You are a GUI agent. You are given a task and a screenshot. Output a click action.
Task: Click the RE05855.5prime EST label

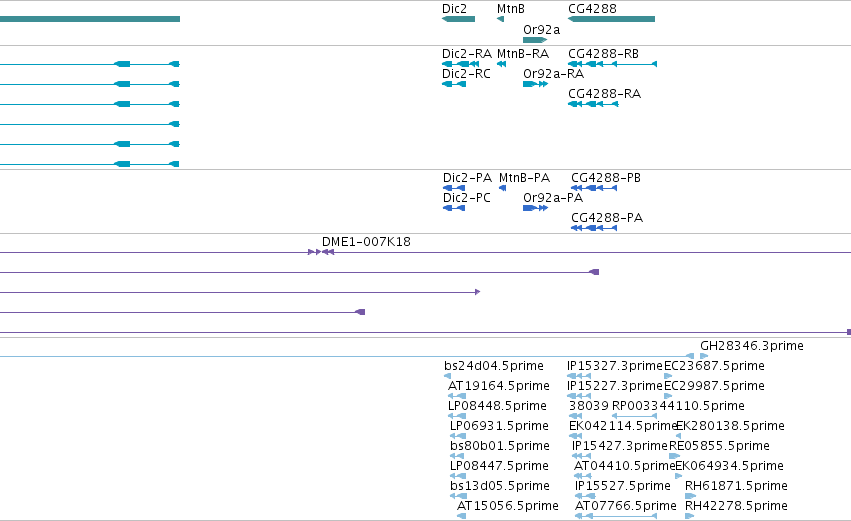pos(719,446)
